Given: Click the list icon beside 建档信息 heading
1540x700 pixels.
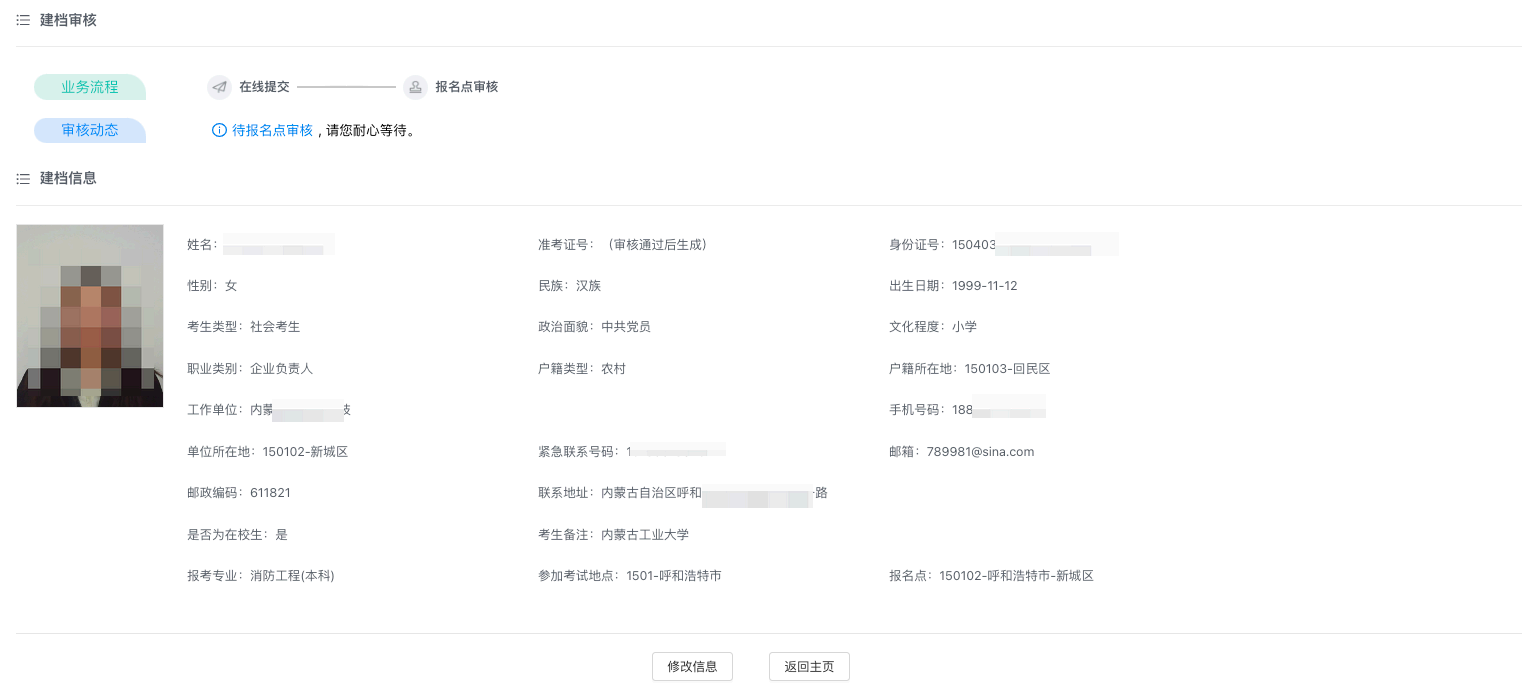Looking at the screenshot, I should pos(23,178).
